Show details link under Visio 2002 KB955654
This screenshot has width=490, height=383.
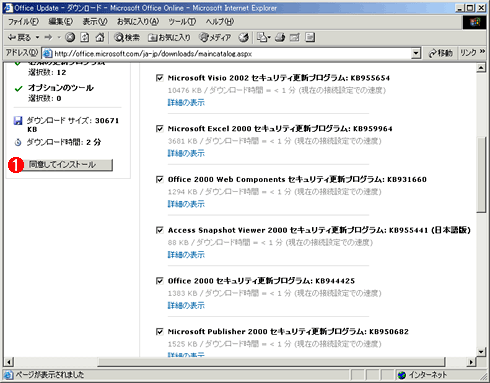(x=186, y=103)
